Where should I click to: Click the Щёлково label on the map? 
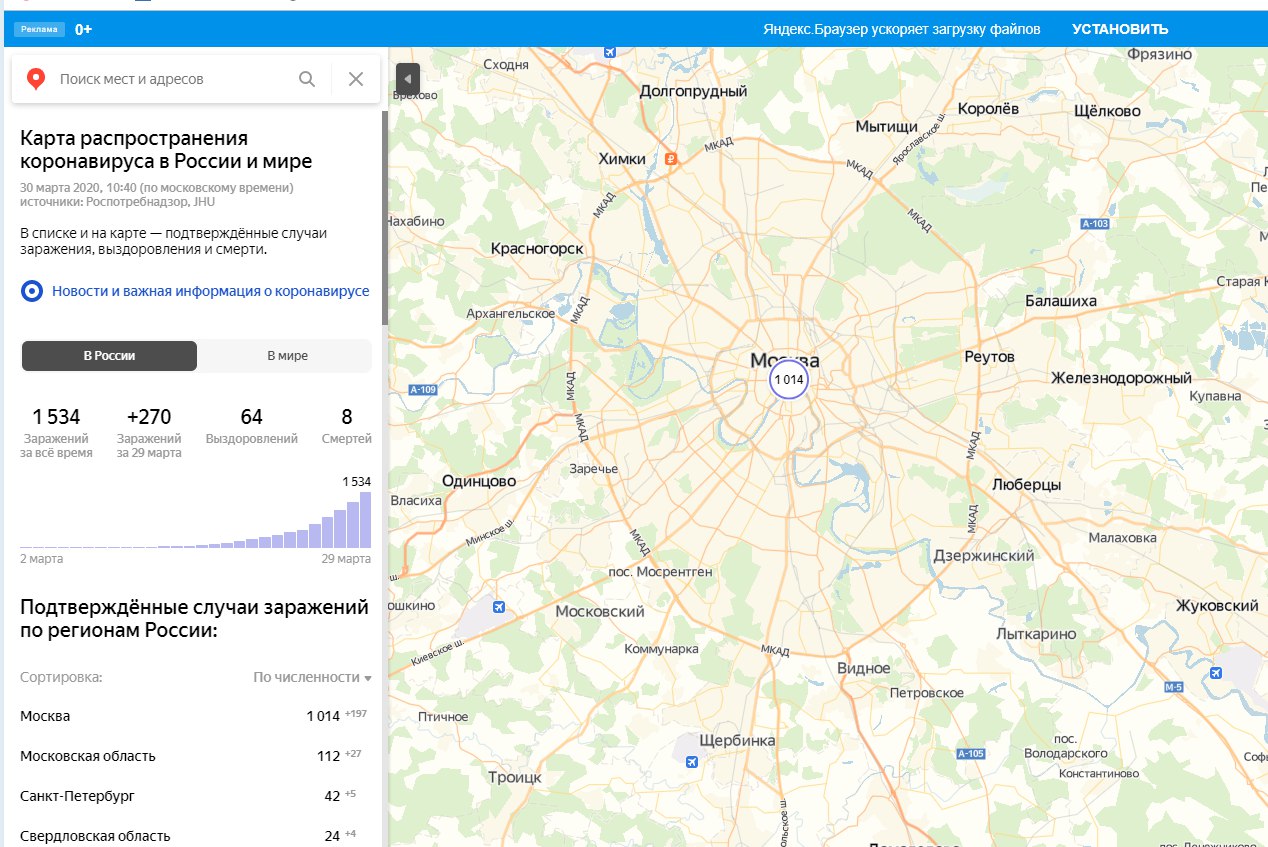1107,110
